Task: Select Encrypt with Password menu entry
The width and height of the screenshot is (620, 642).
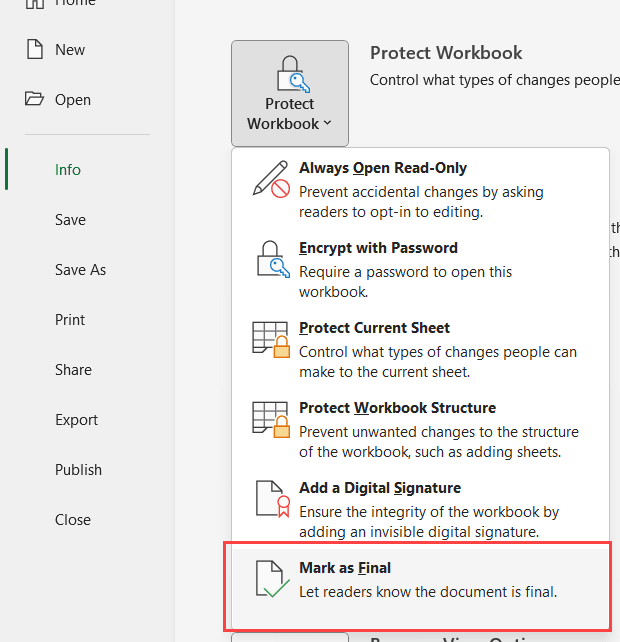Action: coord(378,248)
